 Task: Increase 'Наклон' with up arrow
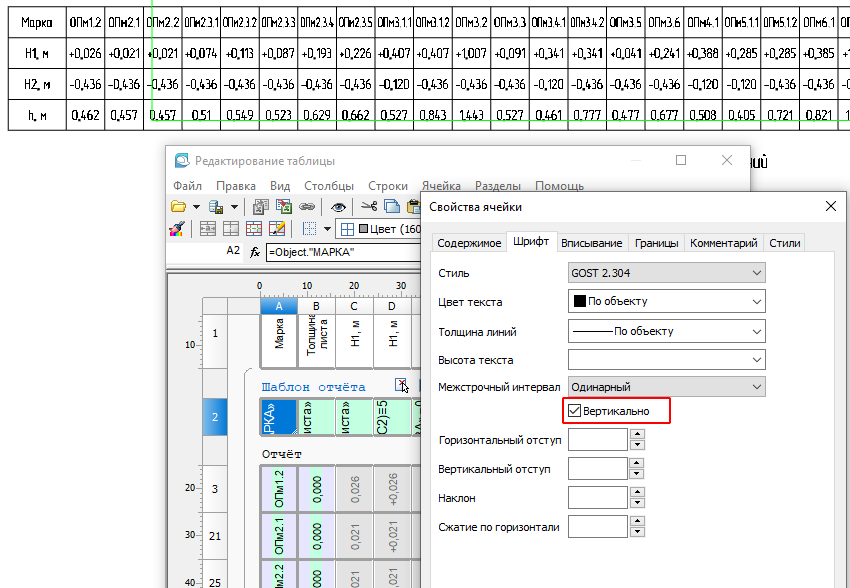(x=638, y=492)
